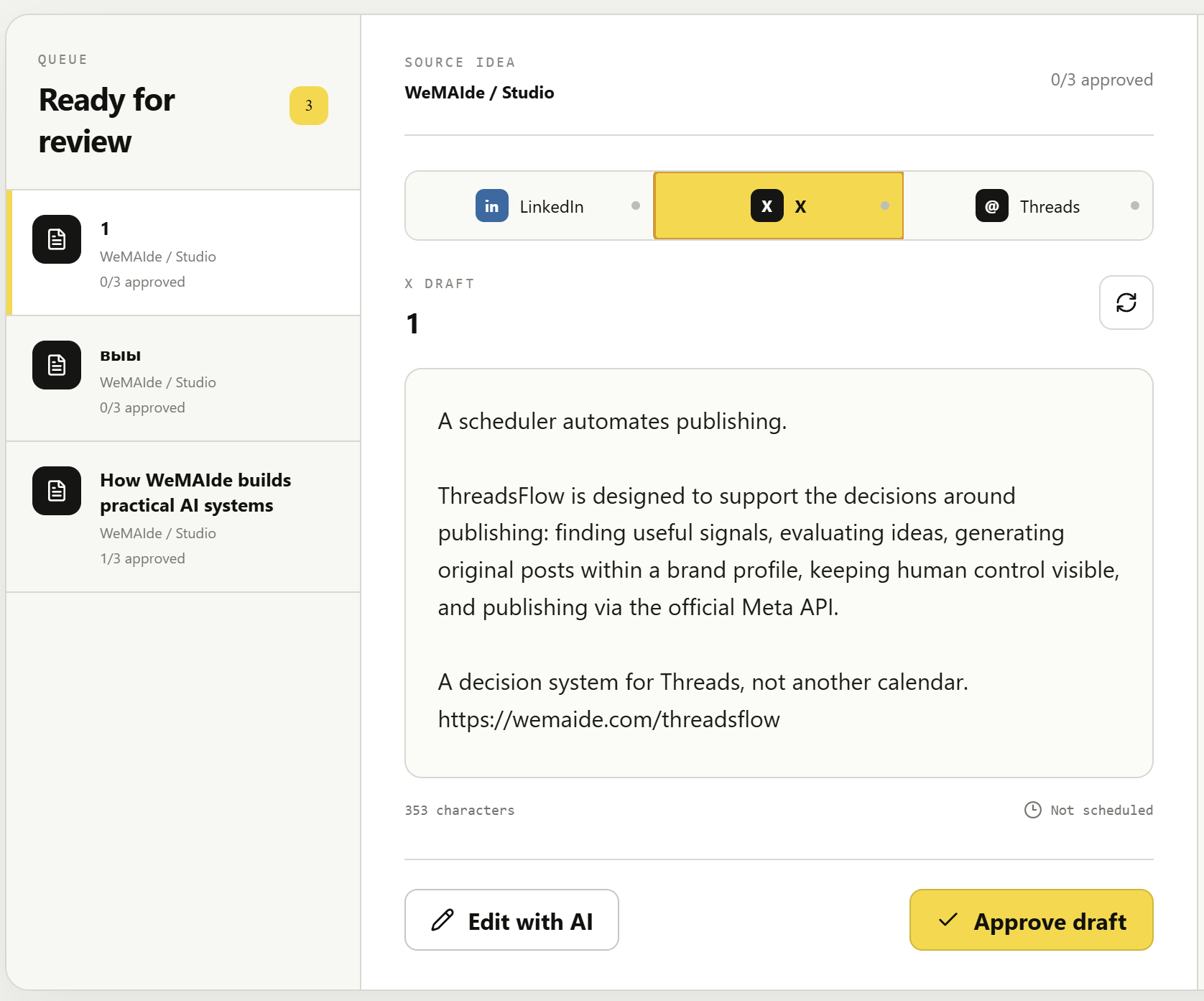Click the QUEUE label in sidebar
This screenshot has height=1001, width=1204.
pyautogui.click(x=62, y=60)
